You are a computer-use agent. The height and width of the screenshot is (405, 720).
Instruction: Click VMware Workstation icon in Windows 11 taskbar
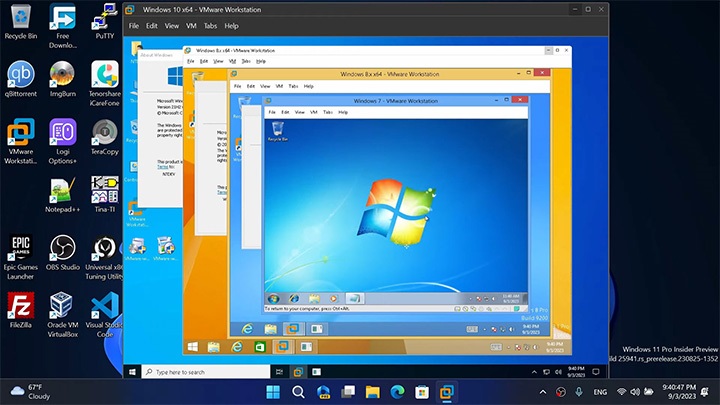[448, 391]
